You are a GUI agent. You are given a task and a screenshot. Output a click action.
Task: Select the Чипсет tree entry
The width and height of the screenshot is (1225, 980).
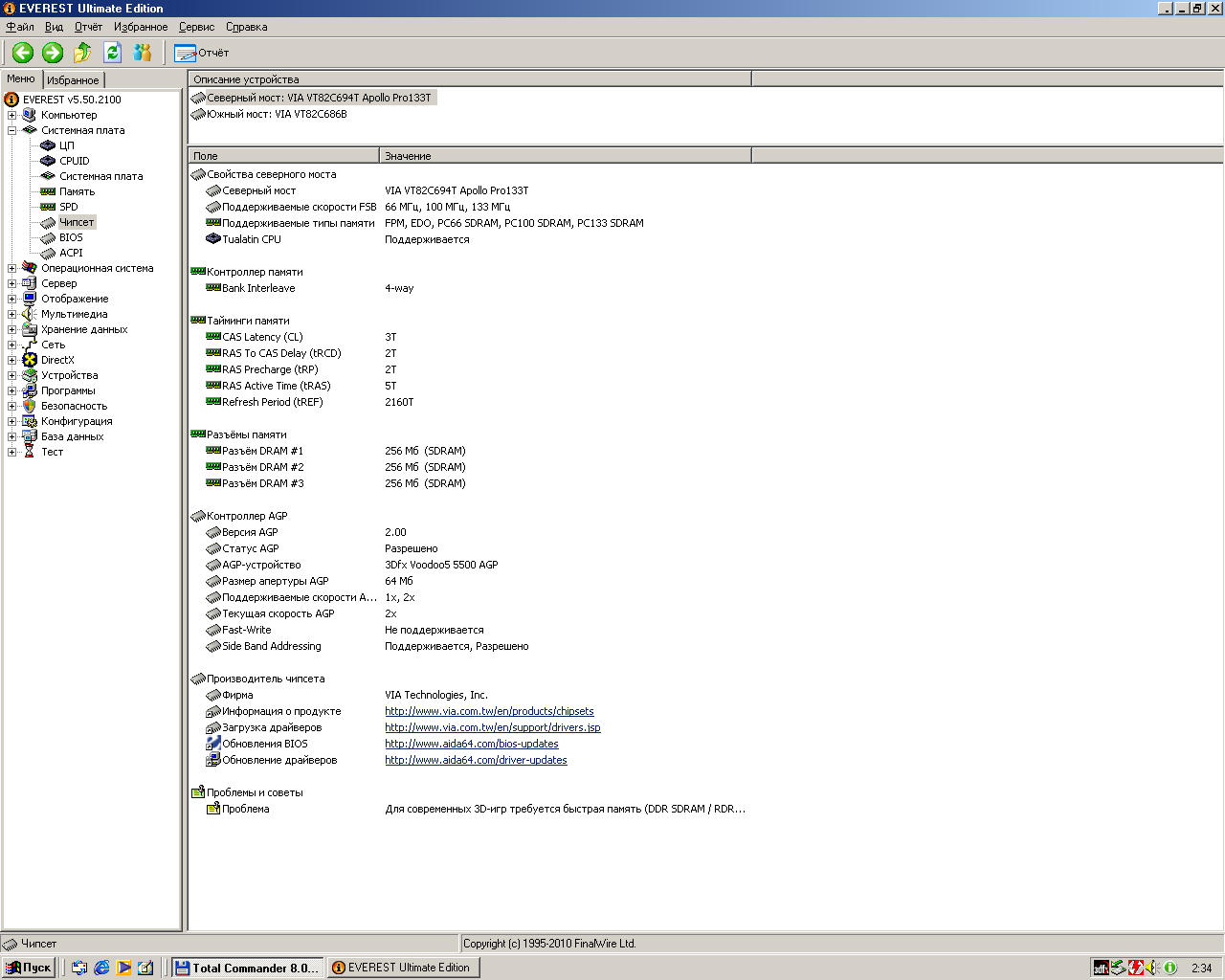[x=77, y=222]
